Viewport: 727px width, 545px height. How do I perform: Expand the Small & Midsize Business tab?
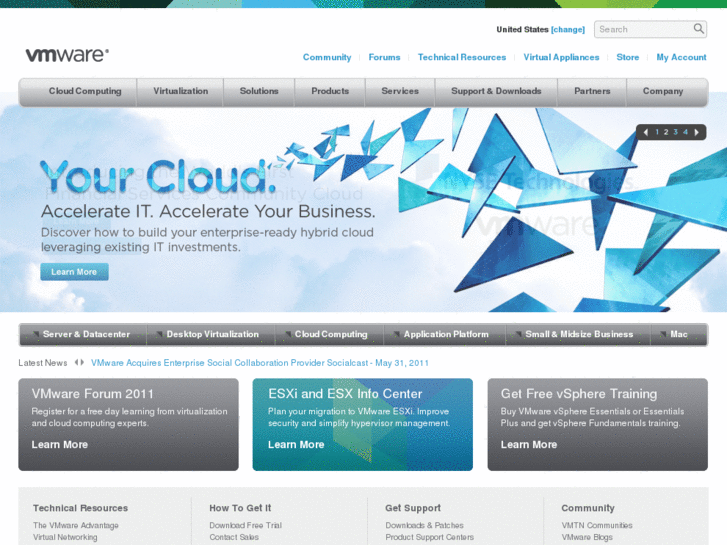click(578, 334)
